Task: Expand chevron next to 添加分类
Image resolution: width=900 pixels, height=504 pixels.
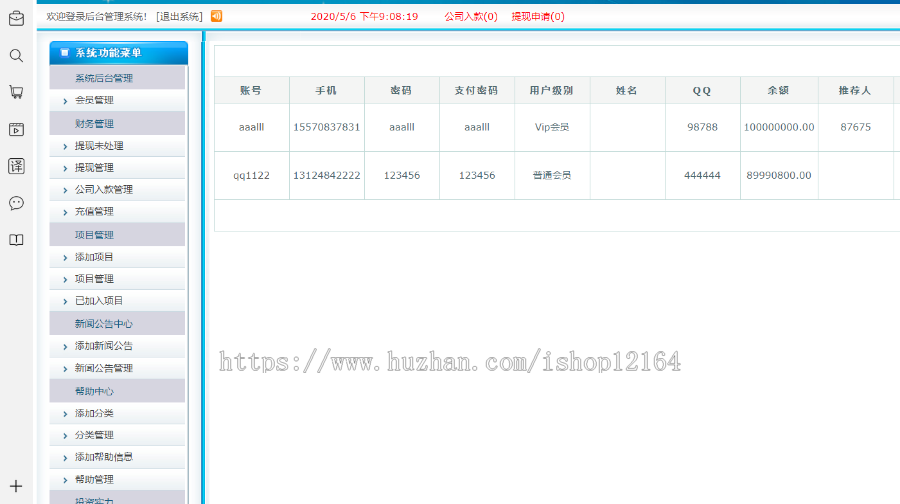Action: [x=65, y=414]
